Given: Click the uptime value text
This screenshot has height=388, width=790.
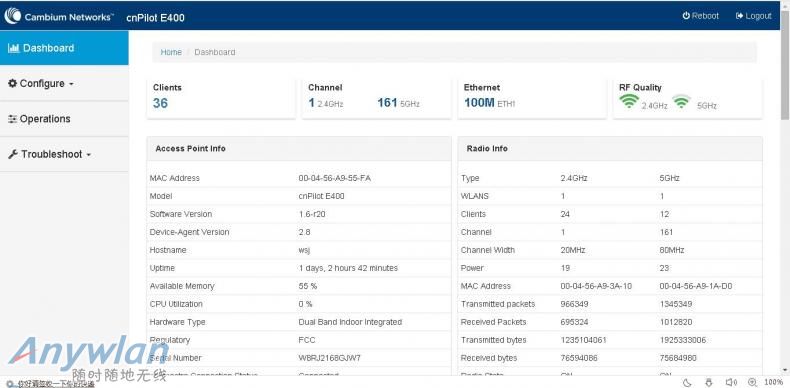Looking at the screenshot, I should (348, 268).
